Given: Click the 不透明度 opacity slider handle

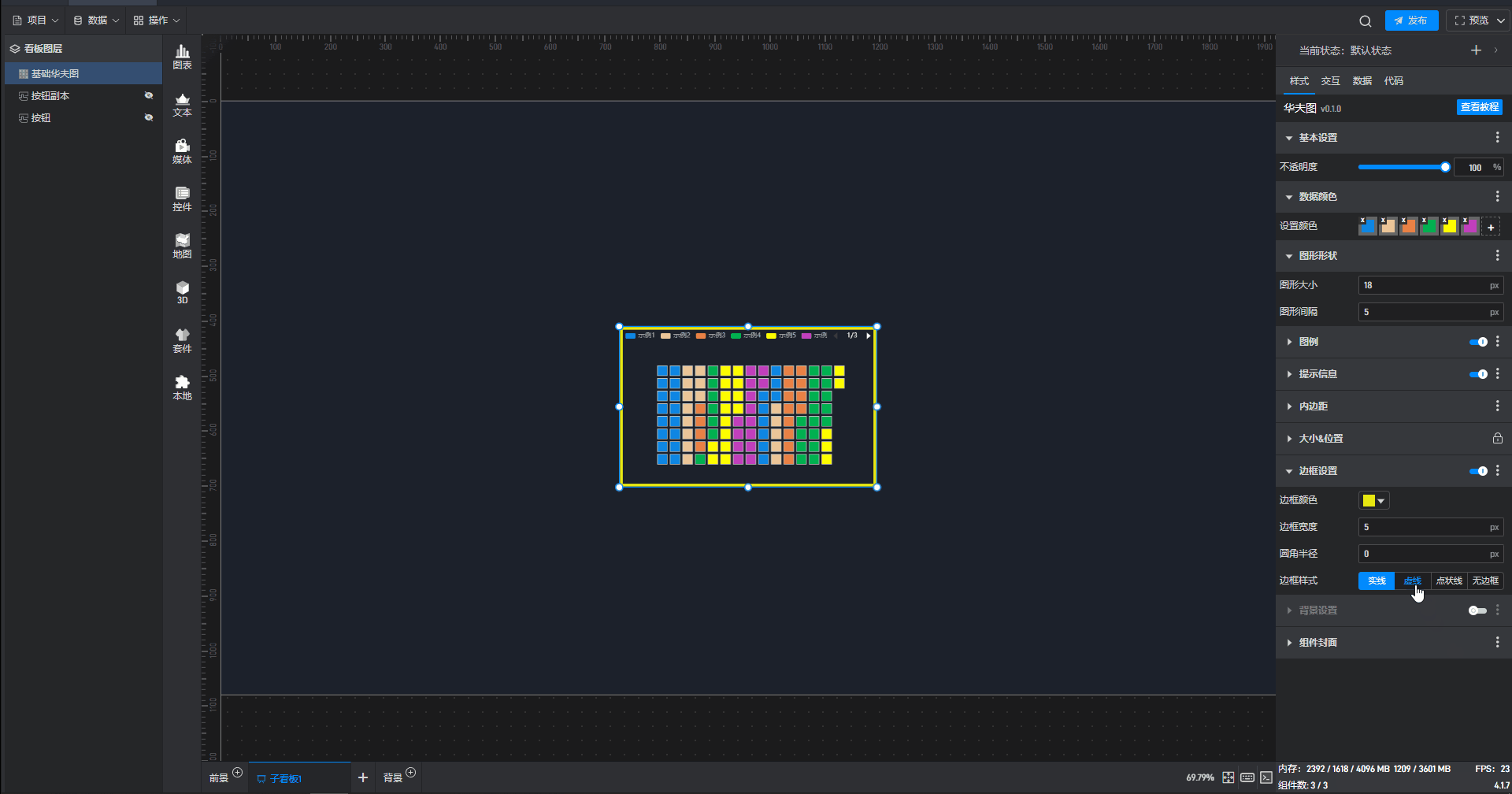Looking at the screenshot, I should (x=1445, y=167).
